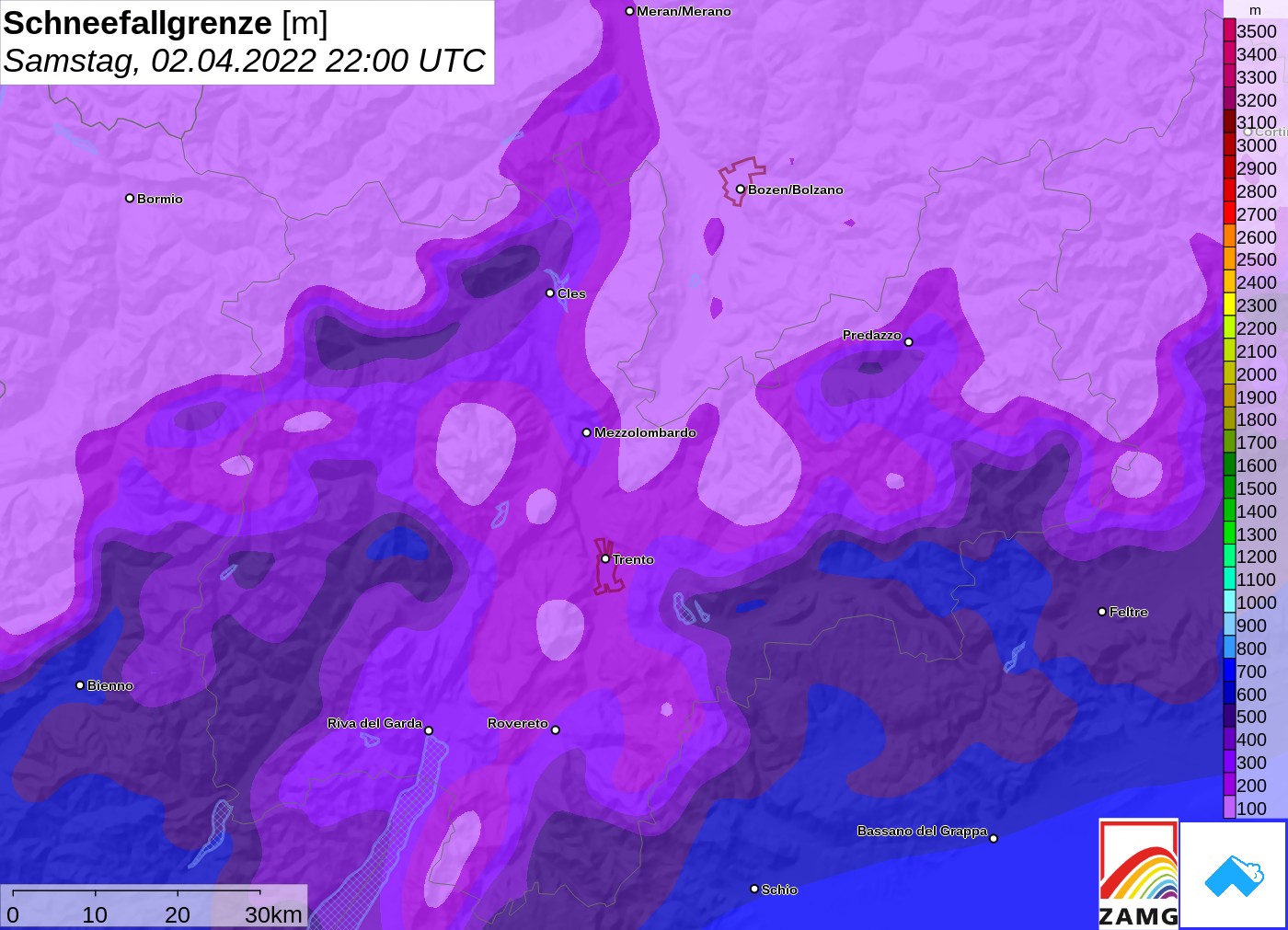Click the Cles location dot
Image resolution: width=1288 pixels, height=930 pixels.
(550, 293)
